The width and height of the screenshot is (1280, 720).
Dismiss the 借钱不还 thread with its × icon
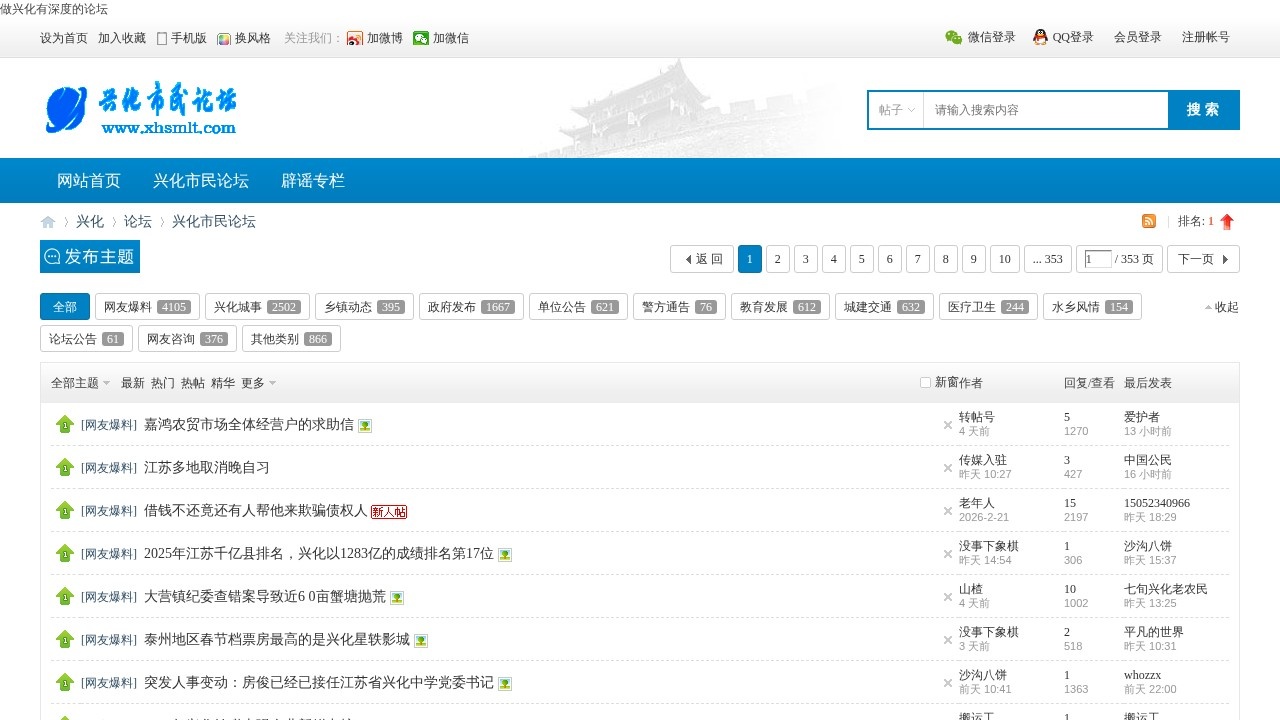tap(947, 510)
